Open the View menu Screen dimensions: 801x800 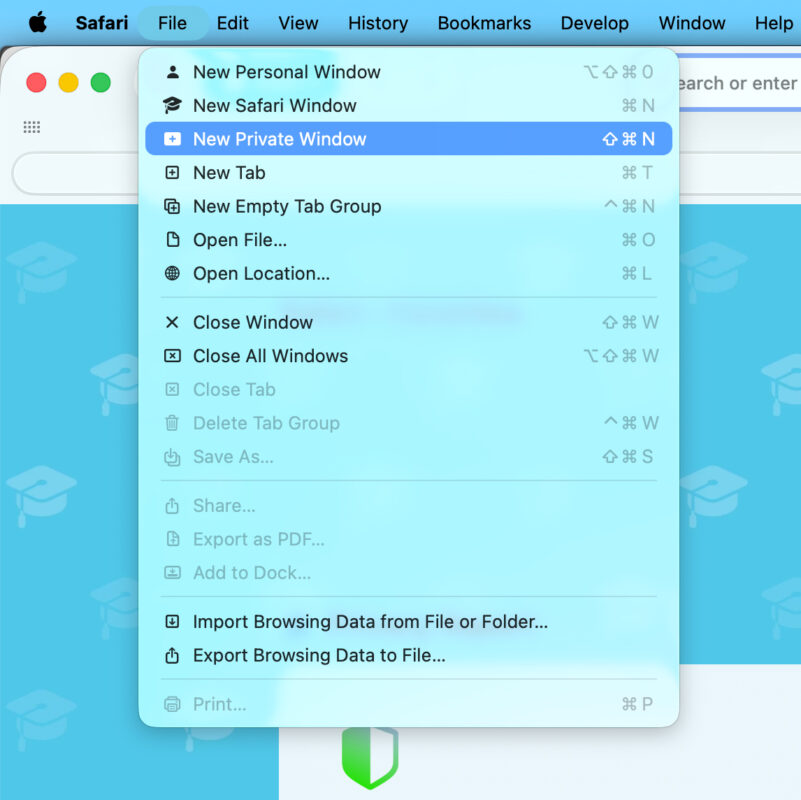click(298, 23)
